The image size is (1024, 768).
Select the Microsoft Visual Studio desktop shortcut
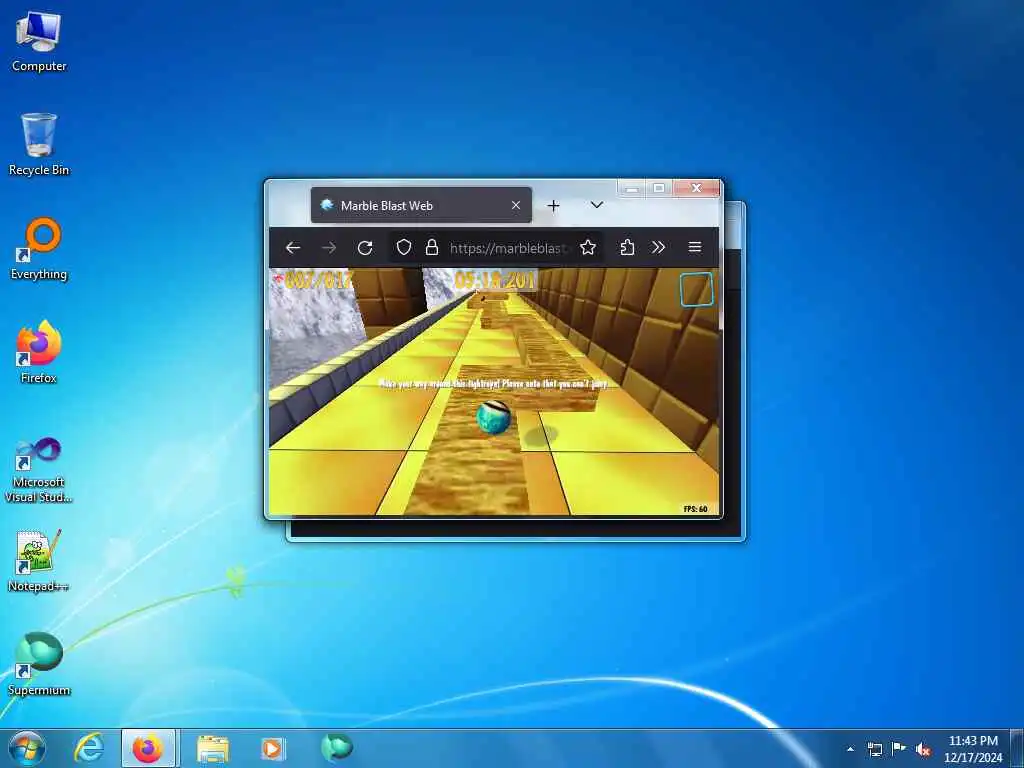(39, 470)
